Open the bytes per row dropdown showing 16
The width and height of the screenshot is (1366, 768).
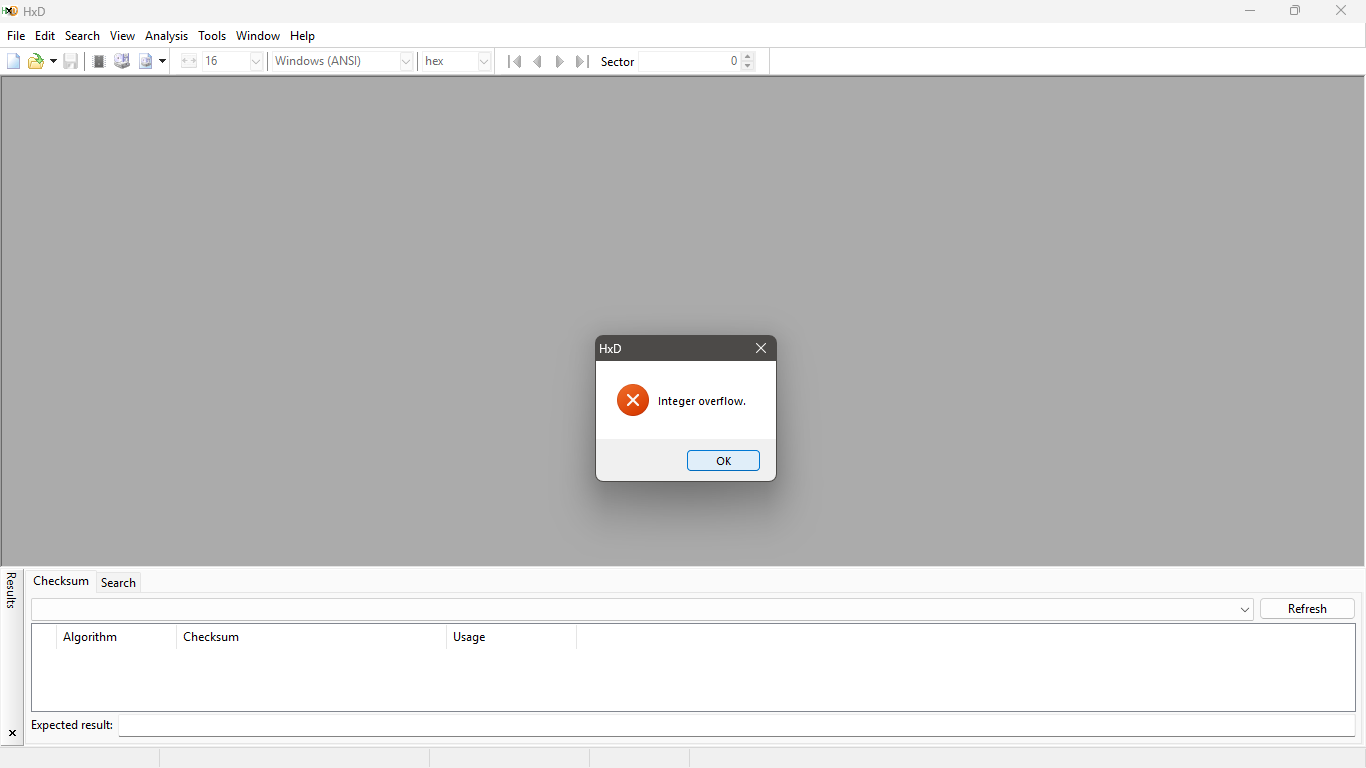point(255,61)
